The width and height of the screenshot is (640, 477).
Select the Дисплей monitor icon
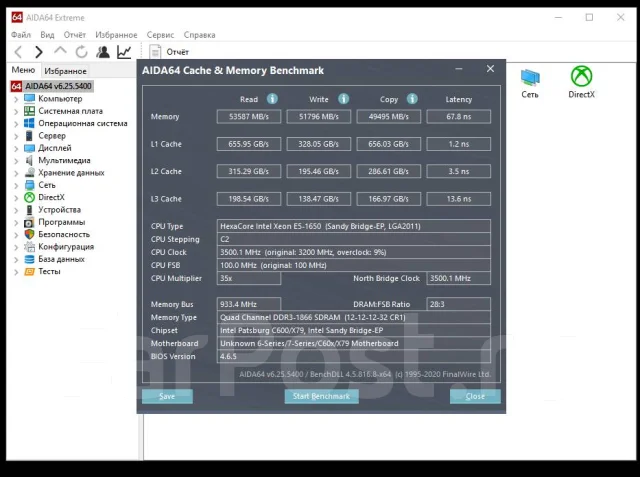pyautogui.click(x=29, y=148)
